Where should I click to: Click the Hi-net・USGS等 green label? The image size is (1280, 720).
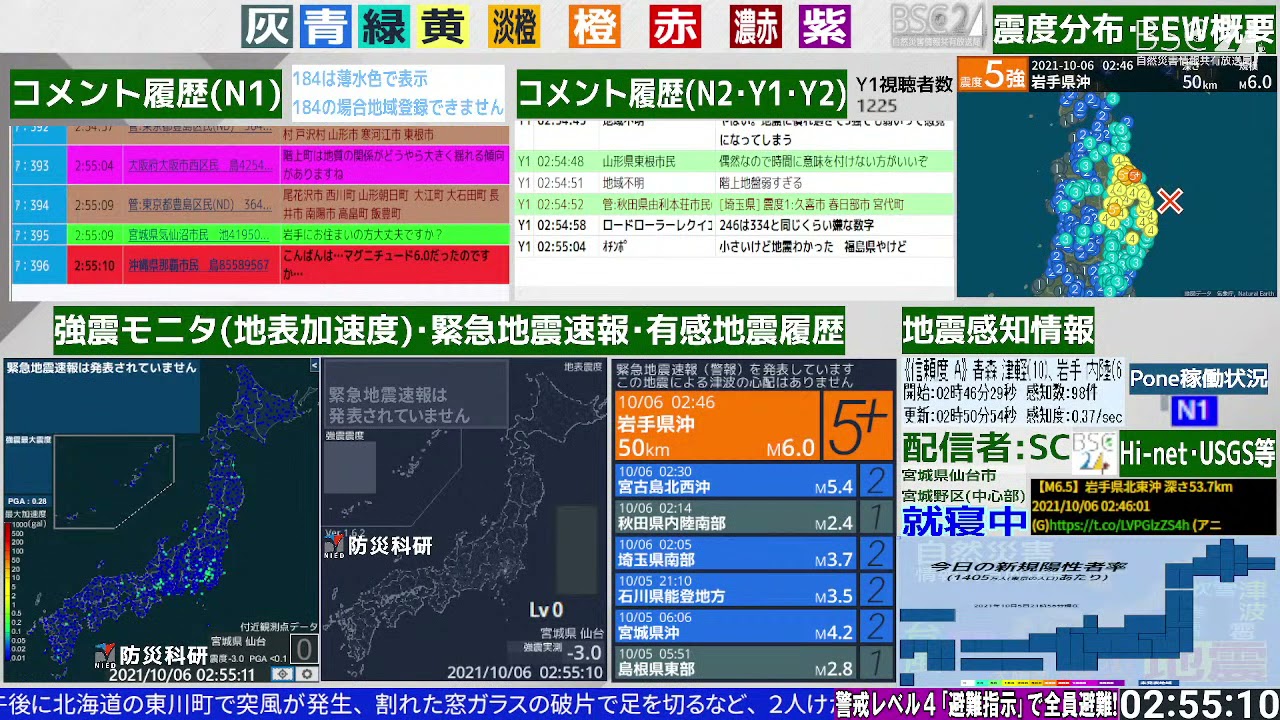(1197, 454)
